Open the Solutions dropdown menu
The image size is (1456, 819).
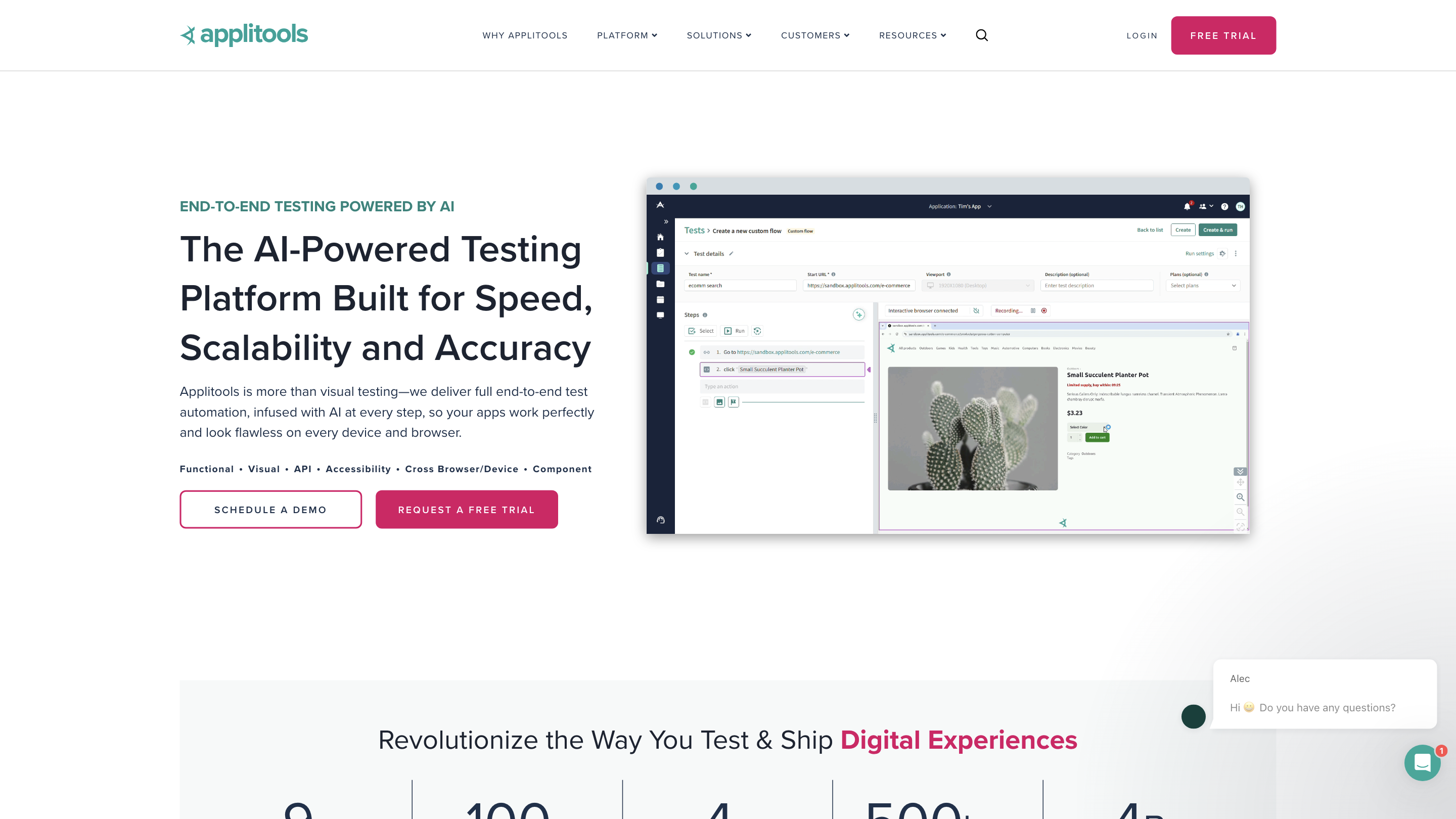coord(719,35)
